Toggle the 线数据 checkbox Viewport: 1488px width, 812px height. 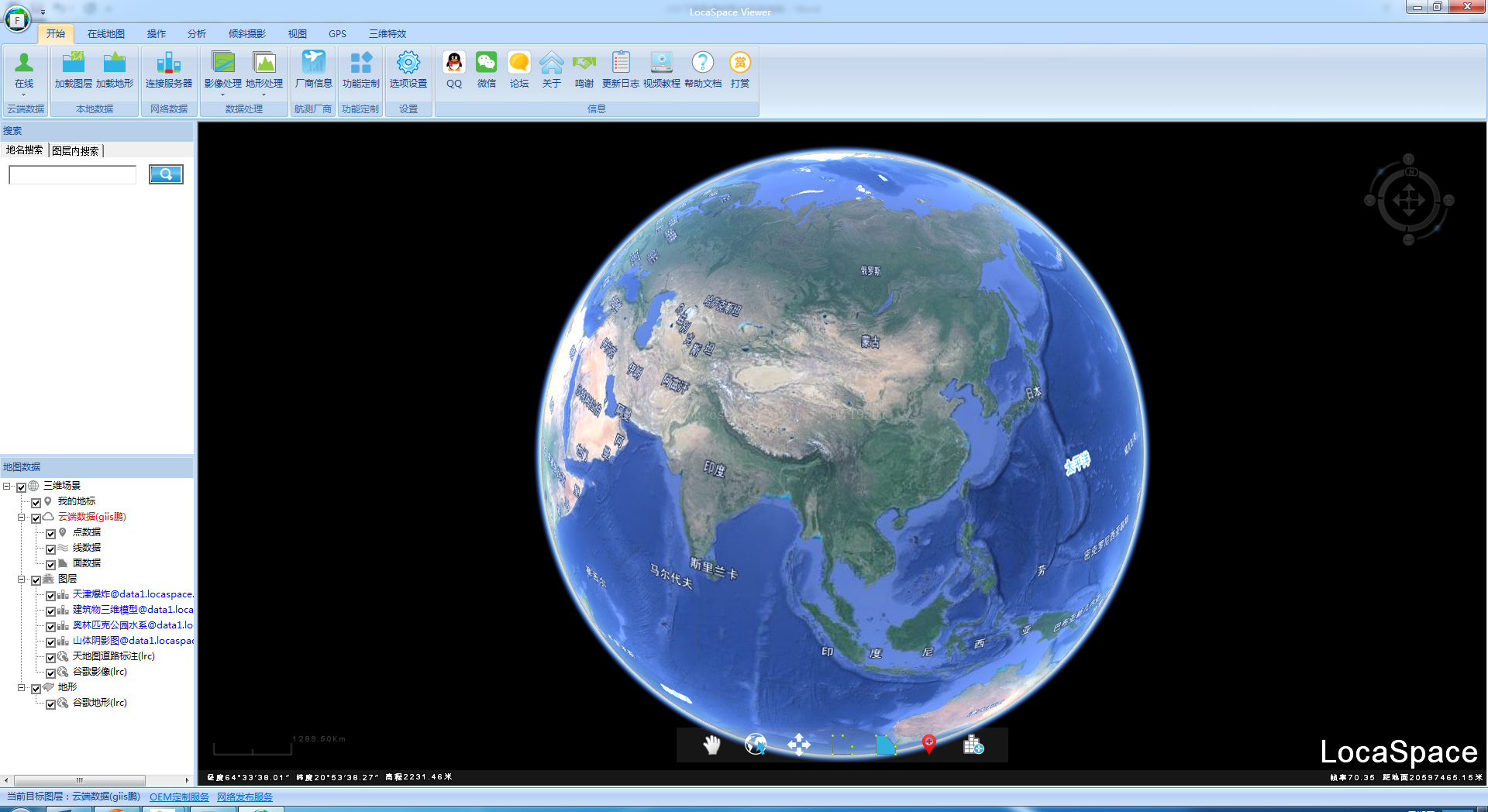click(50, 549)
